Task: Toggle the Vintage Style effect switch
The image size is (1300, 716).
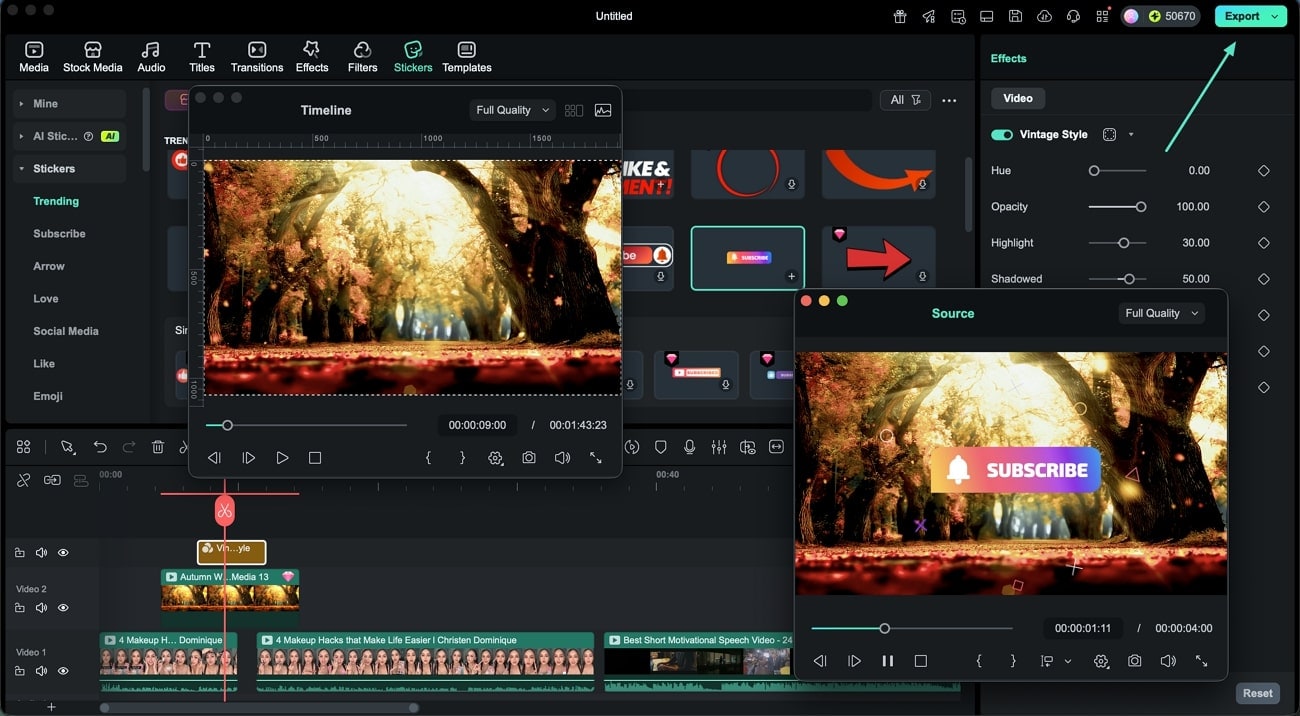Action: point(1001,135)
